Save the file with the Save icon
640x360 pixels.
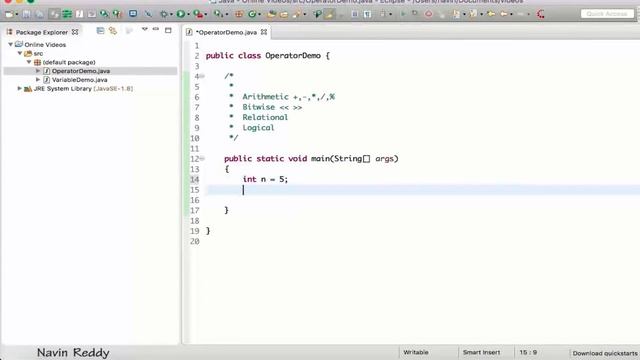[26, 14]
